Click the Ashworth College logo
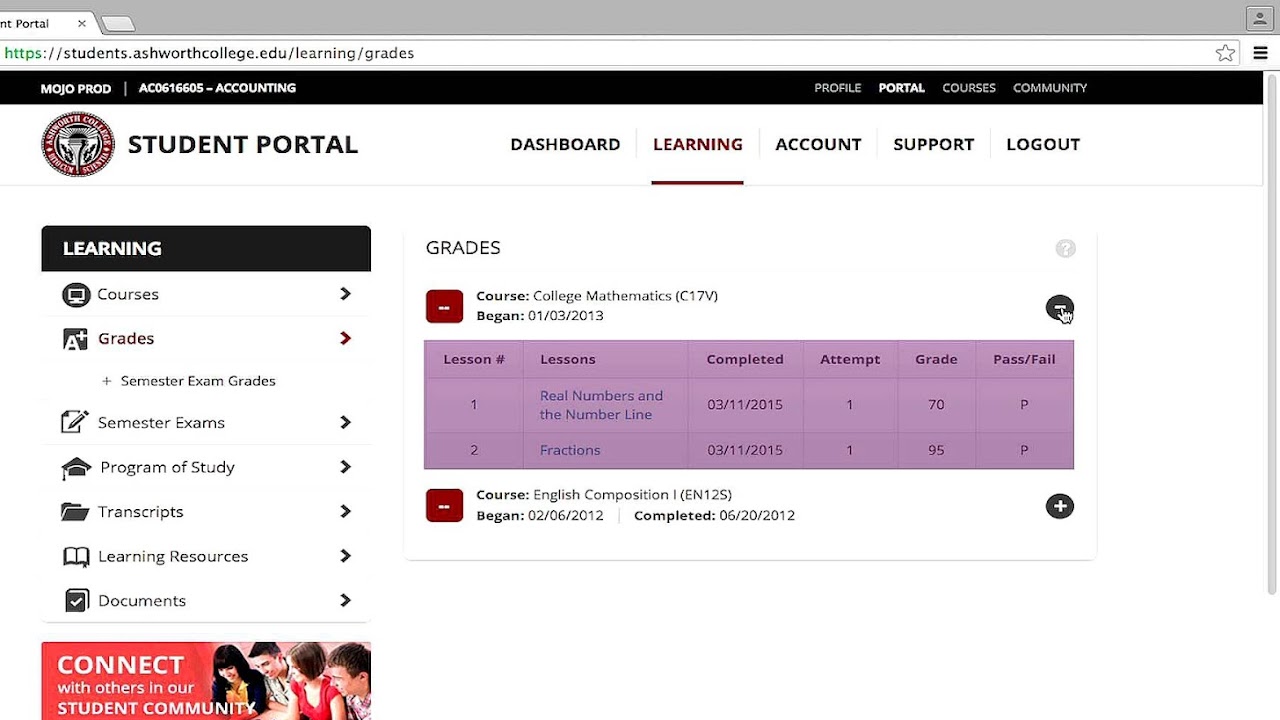Screen dimensions: 1280x720 click(77, 143)
